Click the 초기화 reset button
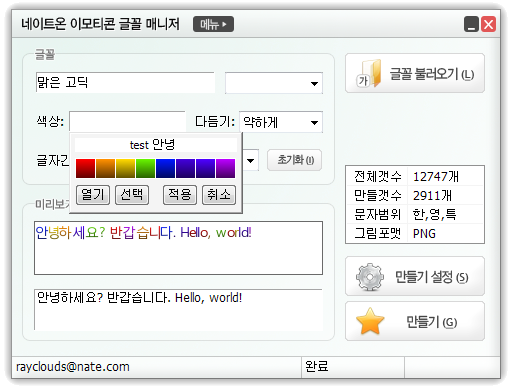The width and height of the screenshot is (511, 388). tap(294, 160)
